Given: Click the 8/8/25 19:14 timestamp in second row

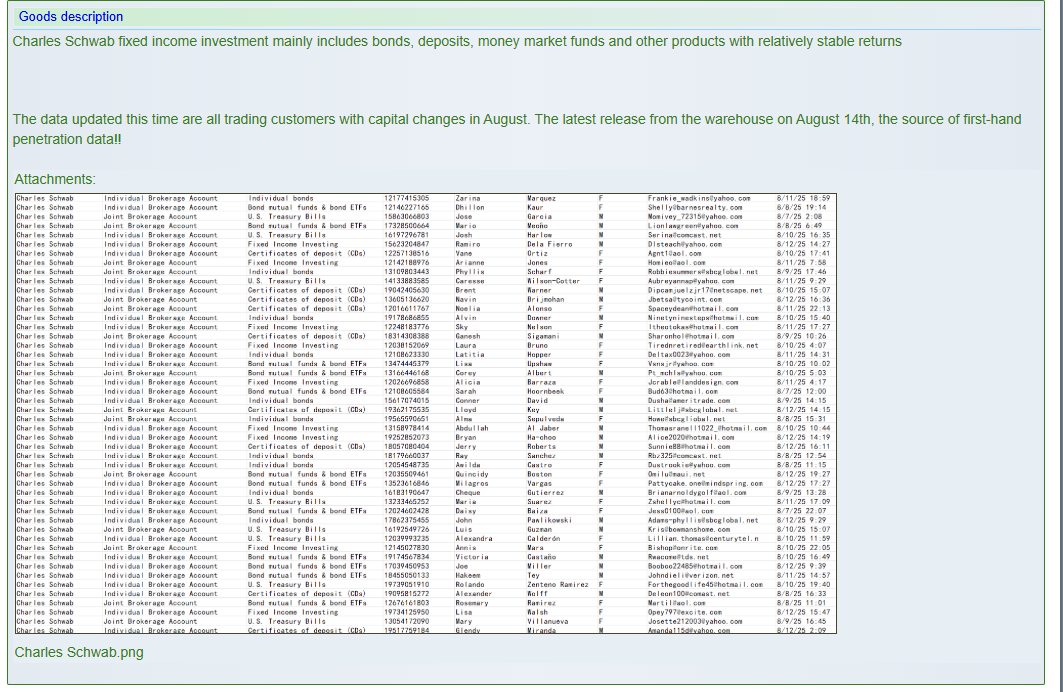Looking at the screenshot, I should pos(801,207).
